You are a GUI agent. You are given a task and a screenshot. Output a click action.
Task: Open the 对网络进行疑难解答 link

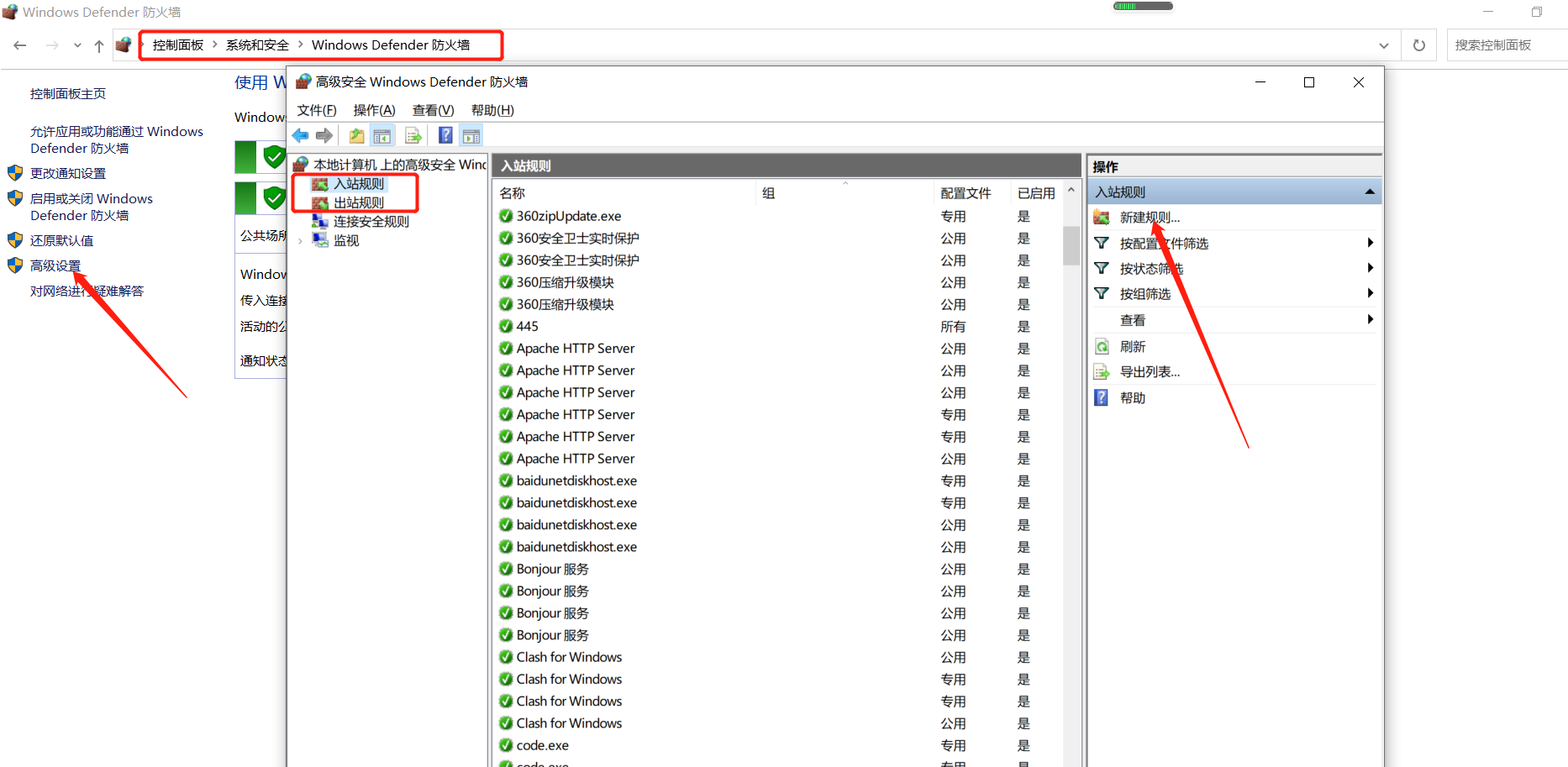(87, 292)
